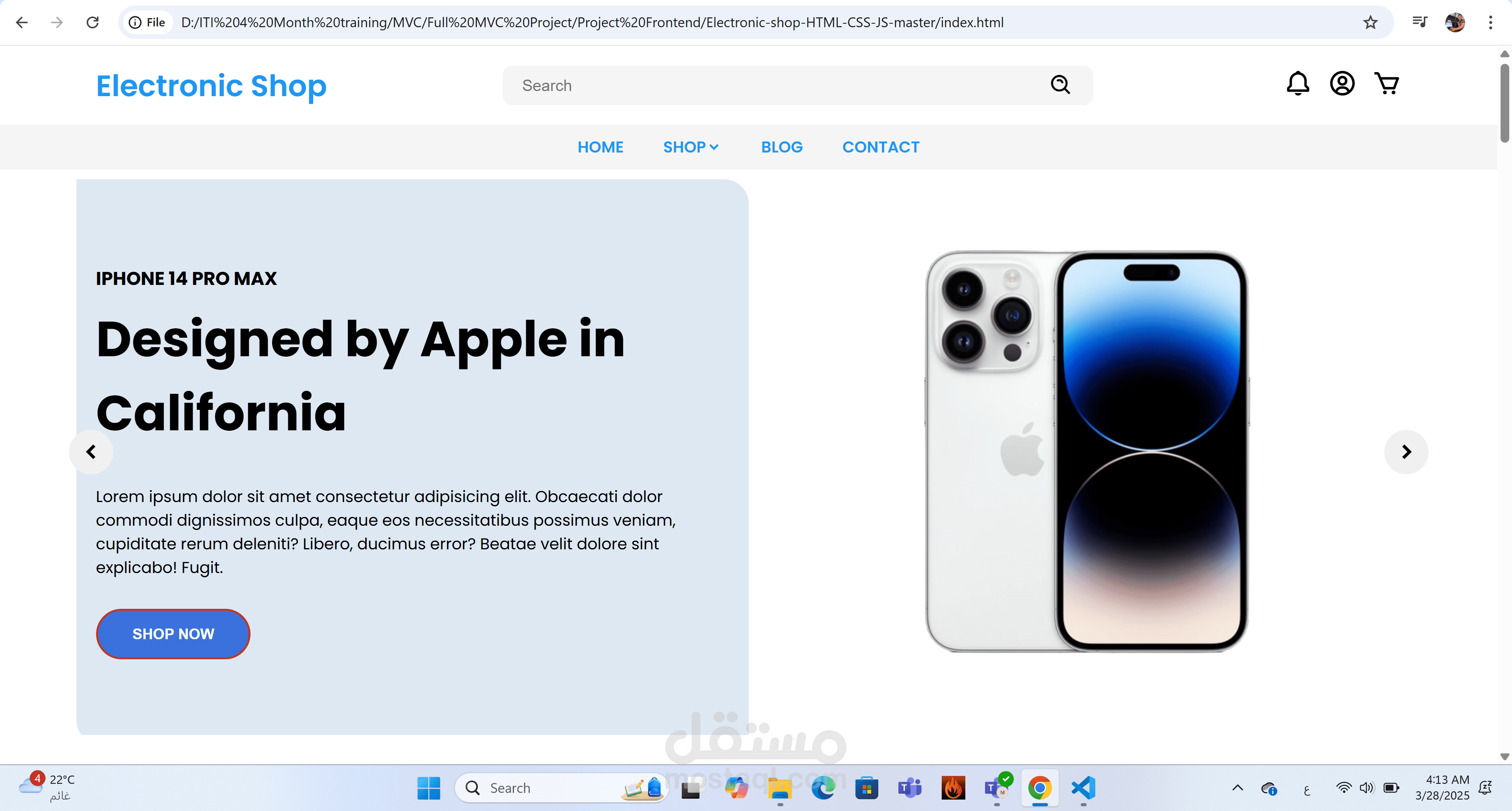The image size is (1512, 811).
Task: Click the Lorem ipsum description paragraph
Action: [386, 532]
